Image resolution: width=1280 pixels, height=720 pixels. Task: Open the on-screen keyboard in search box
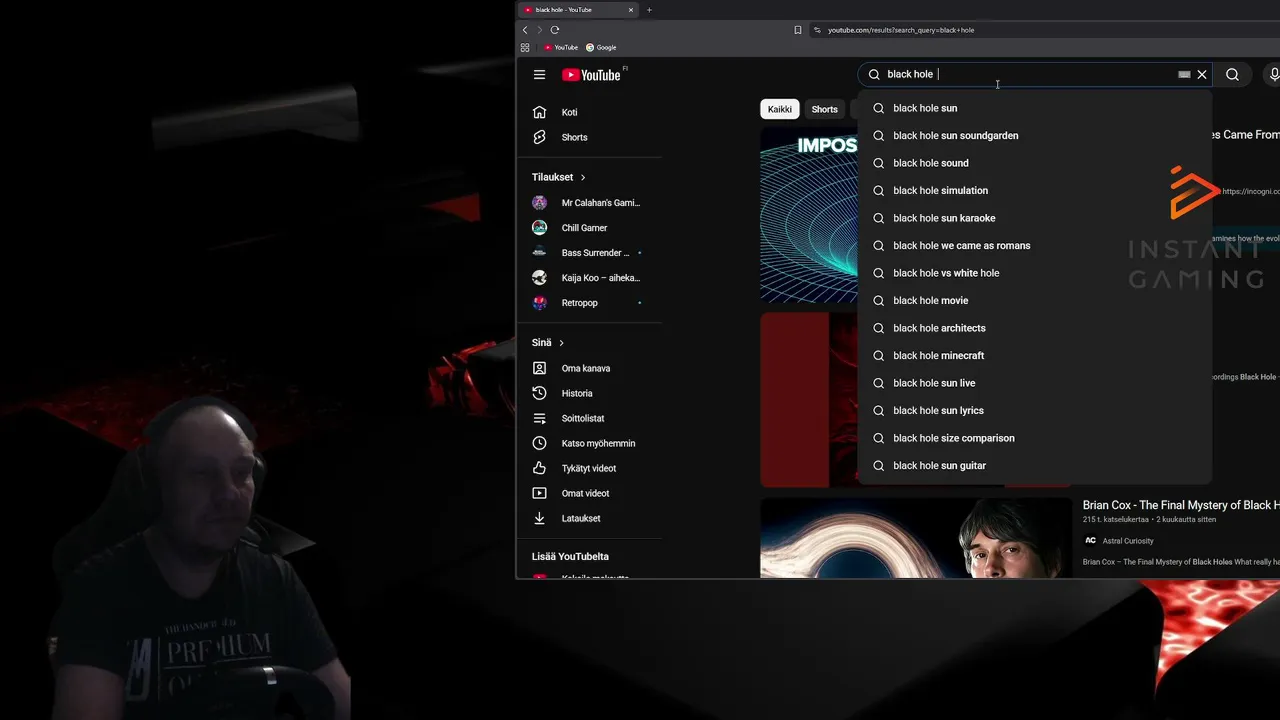tap(1184, 74)
